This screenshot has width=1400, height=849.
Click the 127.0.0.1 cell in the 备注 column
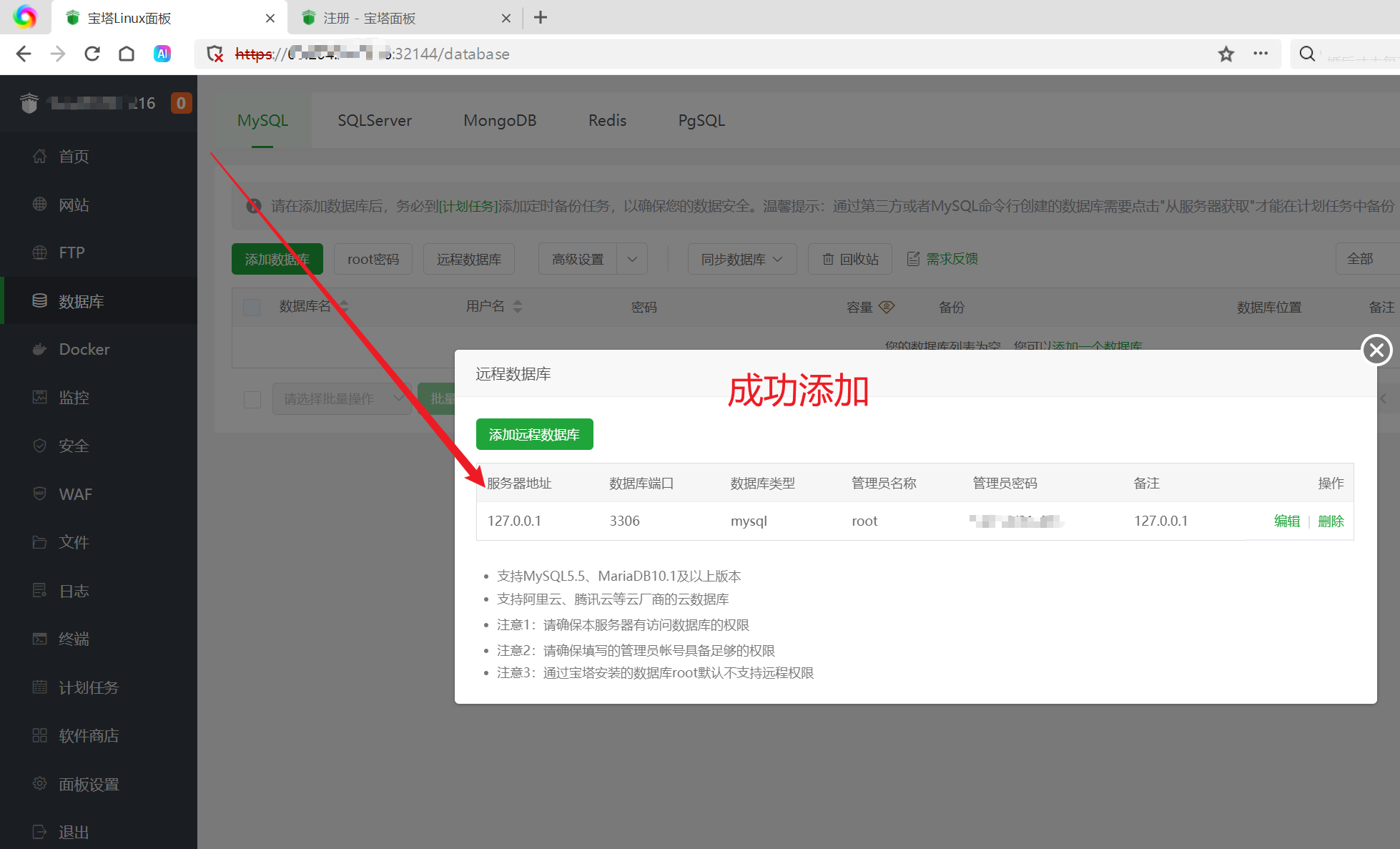coord(1160,521)
